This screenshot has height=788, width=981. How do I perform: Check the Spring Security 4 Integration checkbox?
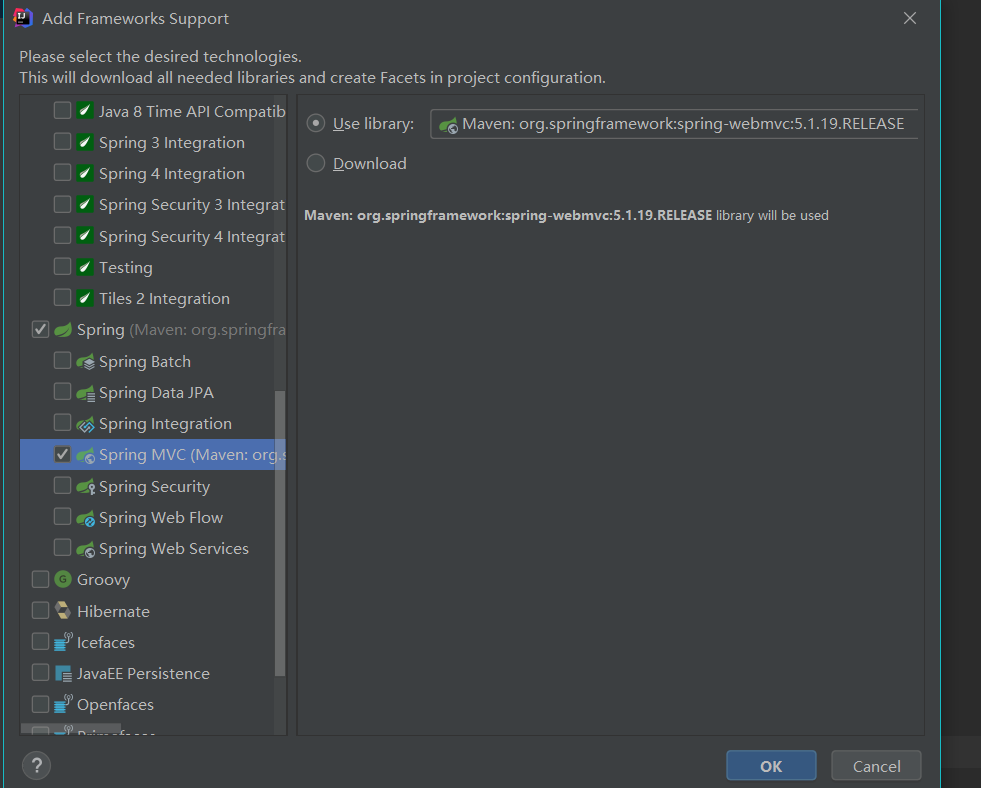(62, 235)
